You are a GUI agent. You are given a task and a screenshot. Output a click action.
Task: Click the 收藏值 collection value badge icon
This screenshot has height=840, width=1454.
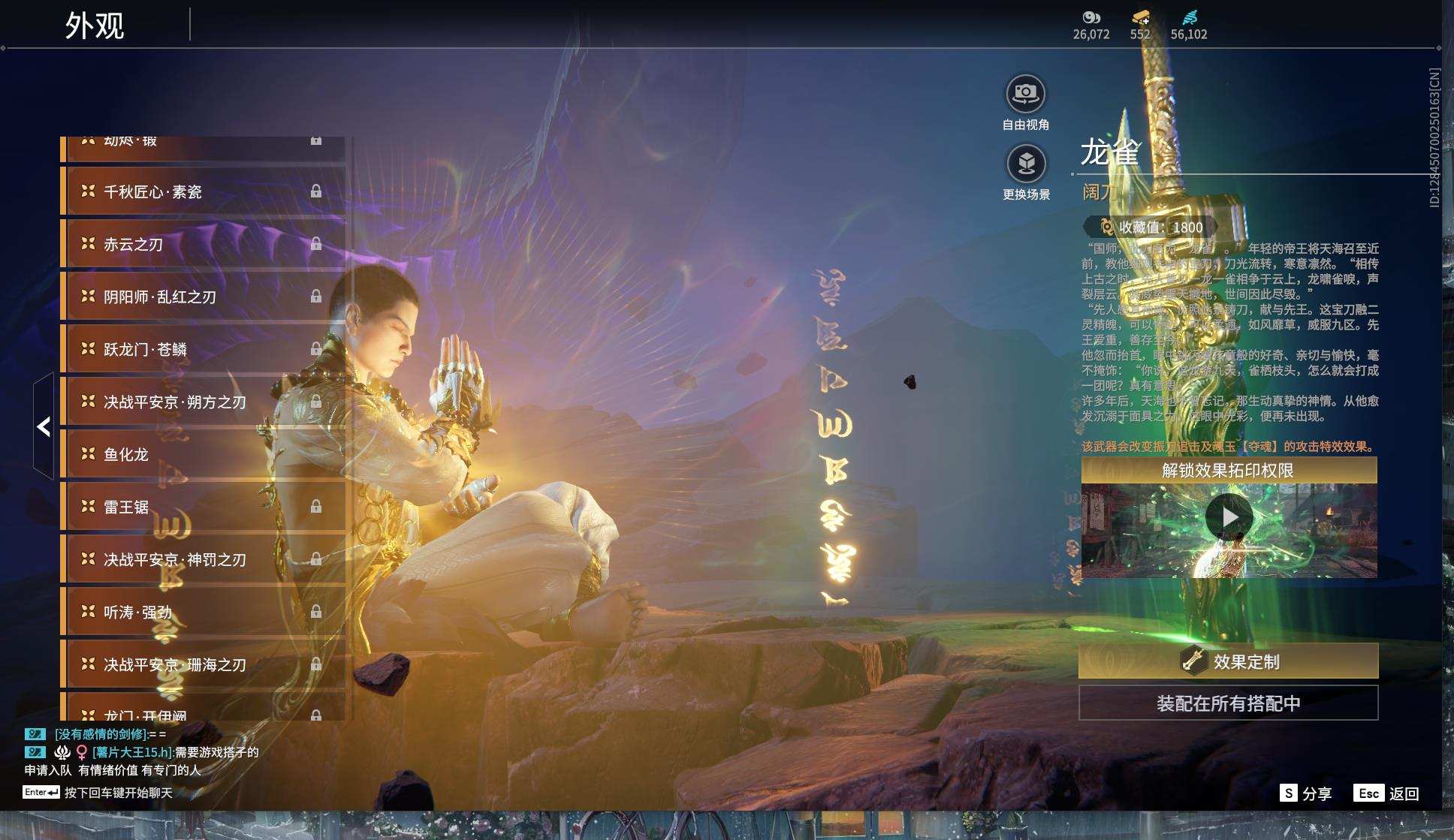click(x=1106, y=227)
